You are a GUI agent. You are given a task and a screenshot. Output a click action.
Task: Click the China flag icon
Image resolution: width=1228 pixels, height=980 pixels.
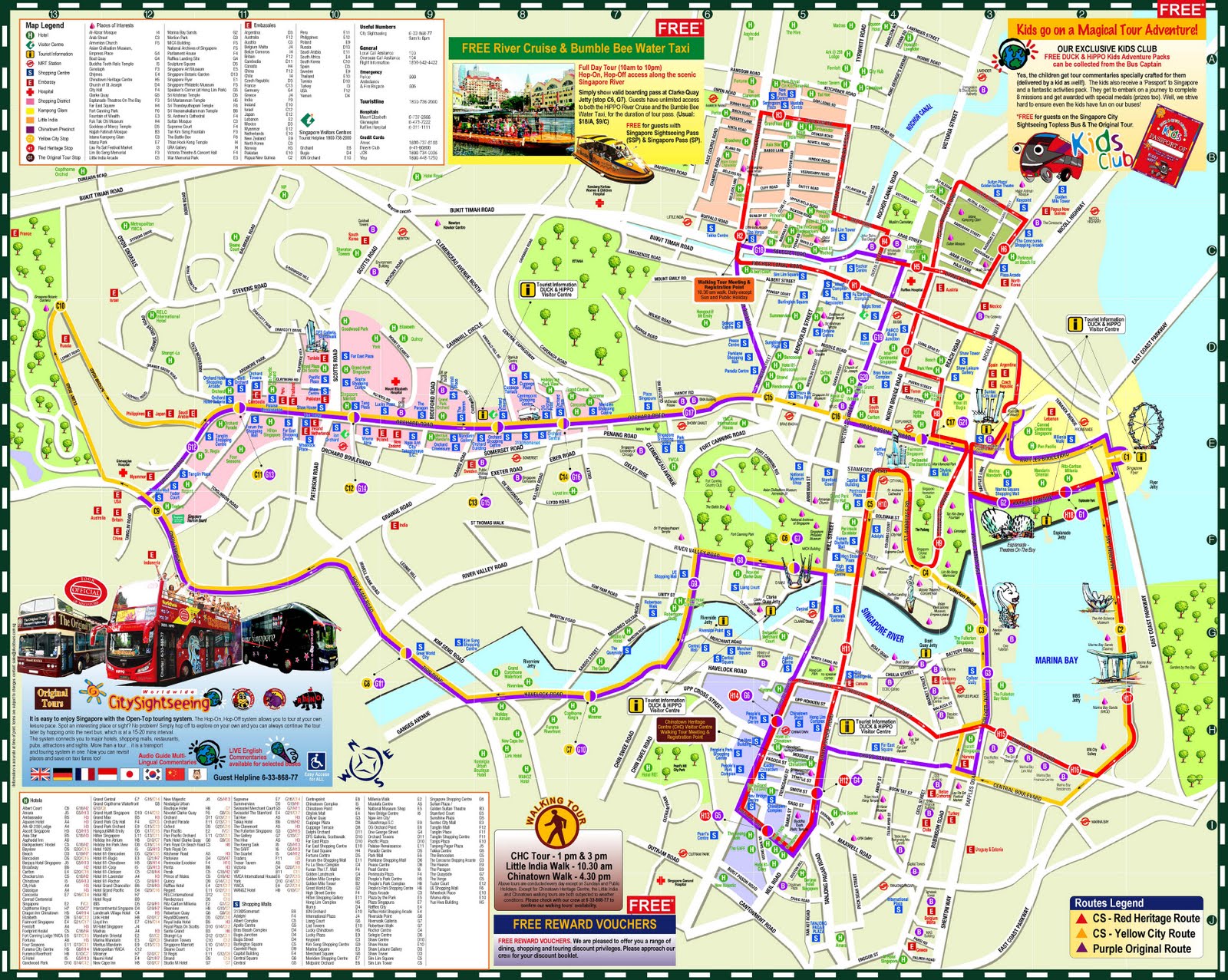pyautogui.click(x=175, y=774)
